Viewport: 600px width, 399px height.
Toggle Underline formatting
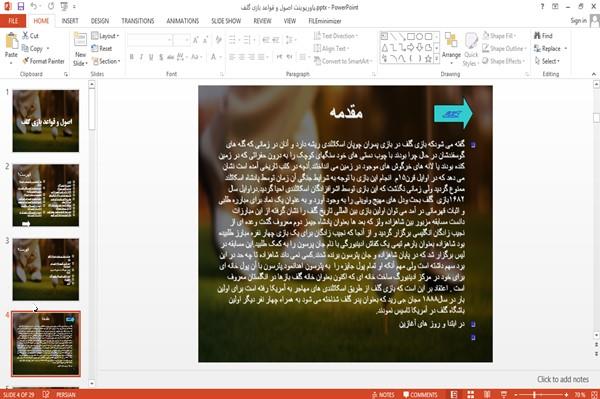151,57
